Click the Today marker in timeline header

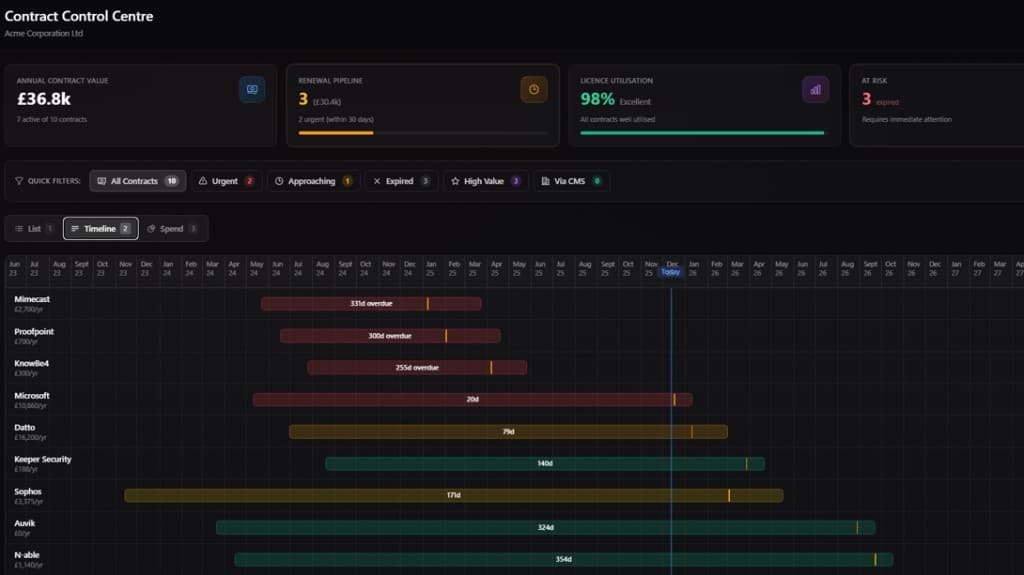pos(671,272)
